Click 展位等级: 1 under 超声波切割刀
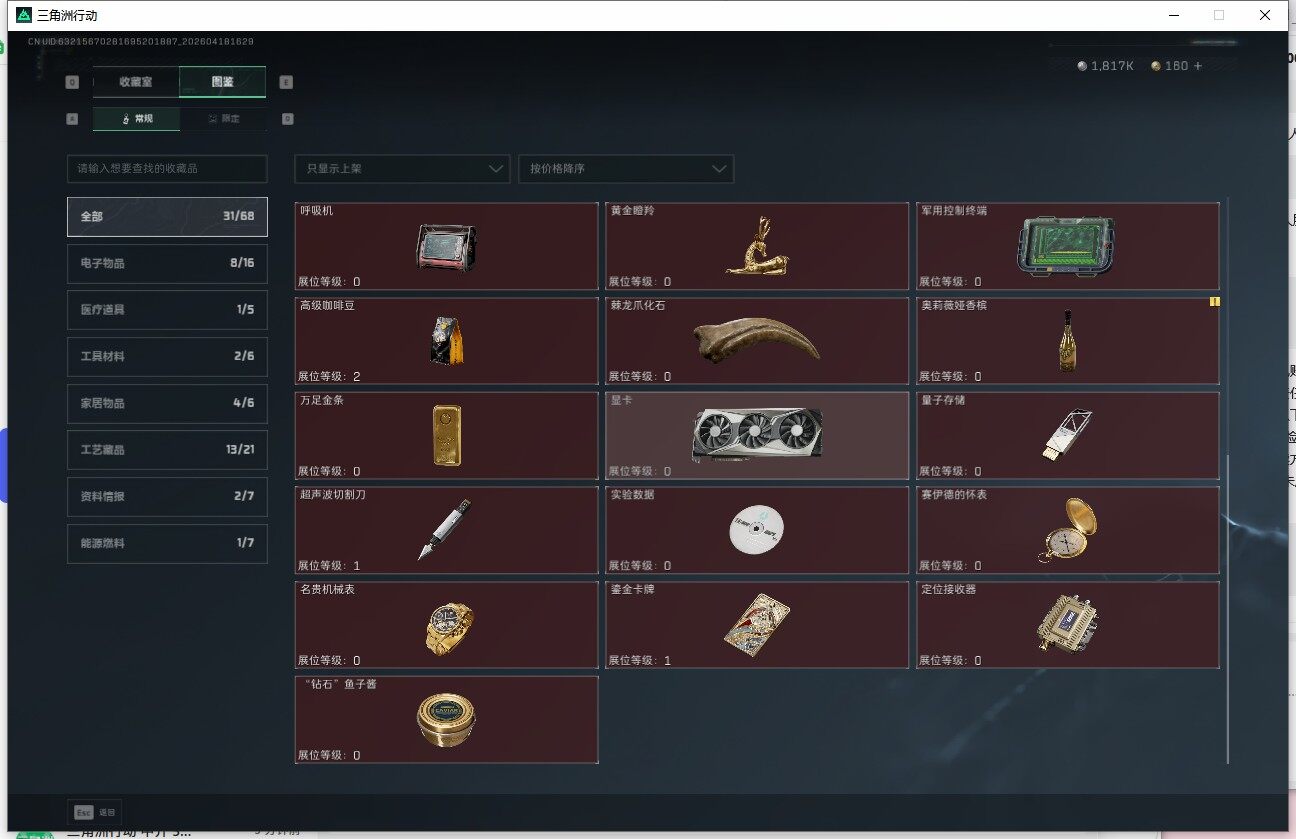Screen dimensions: 1296x839 (x=329, y=566)
